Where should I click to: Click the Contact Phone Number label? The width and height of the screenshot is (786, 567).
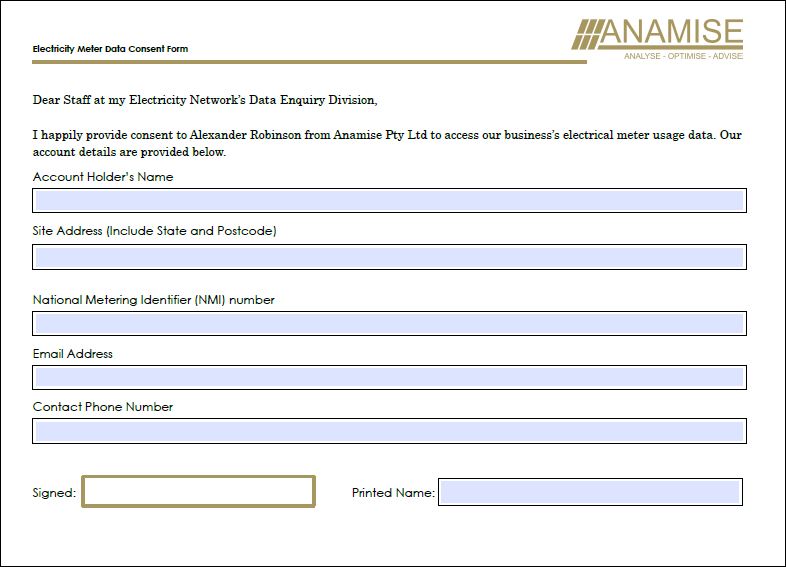103,407
